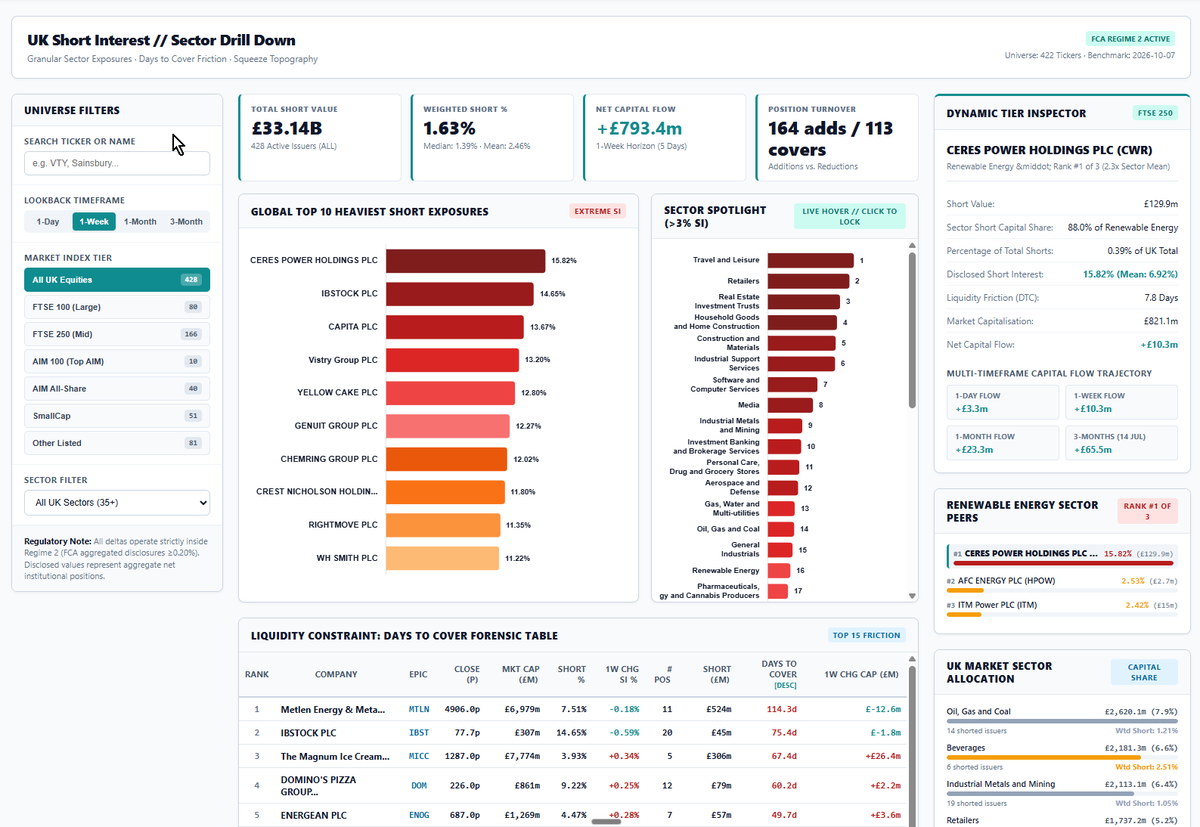Viewport: 1200px width, 827px height.
Task: Click the Capital Share badge
Action: coord(1144,673)
